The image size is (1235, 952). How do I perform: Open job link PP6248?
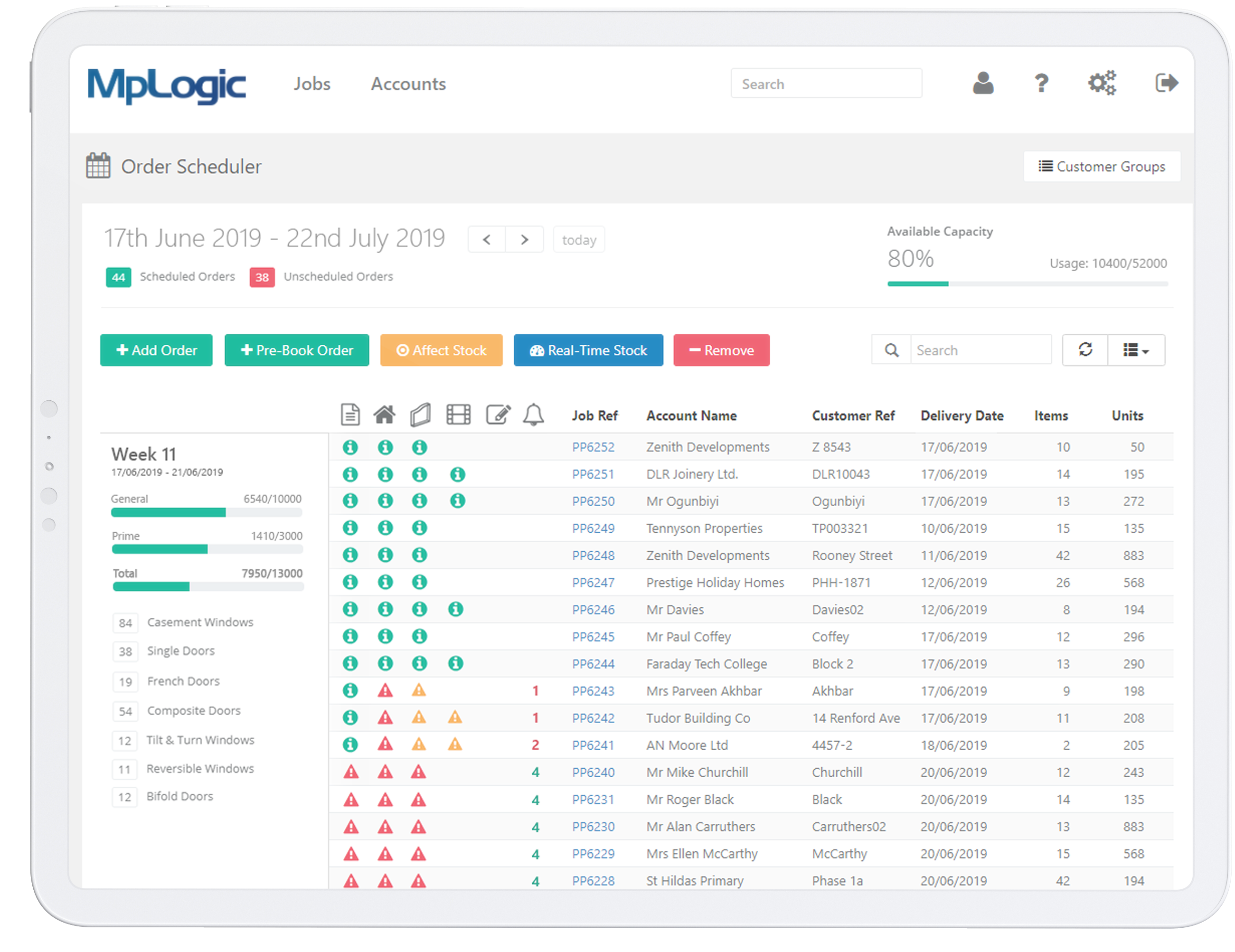(593, 556)
